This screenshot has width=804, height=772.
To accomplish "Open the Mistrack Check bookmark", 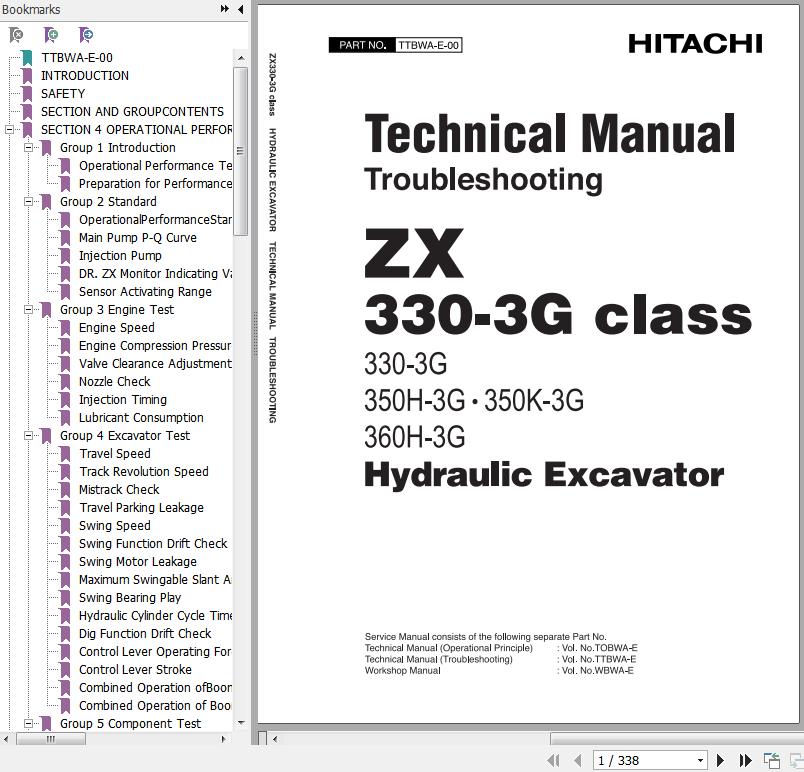I will pos(119,490).
